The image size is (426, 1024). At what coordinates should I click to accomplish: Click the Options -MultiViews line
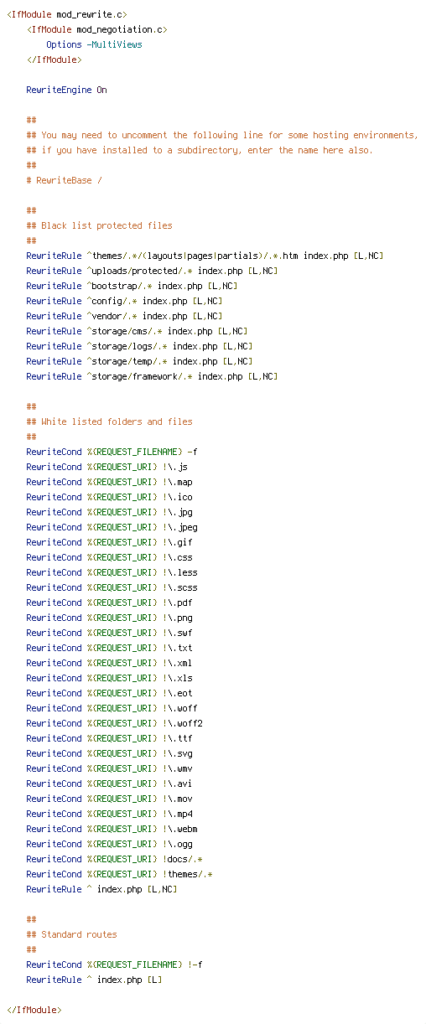click(94, 44)
